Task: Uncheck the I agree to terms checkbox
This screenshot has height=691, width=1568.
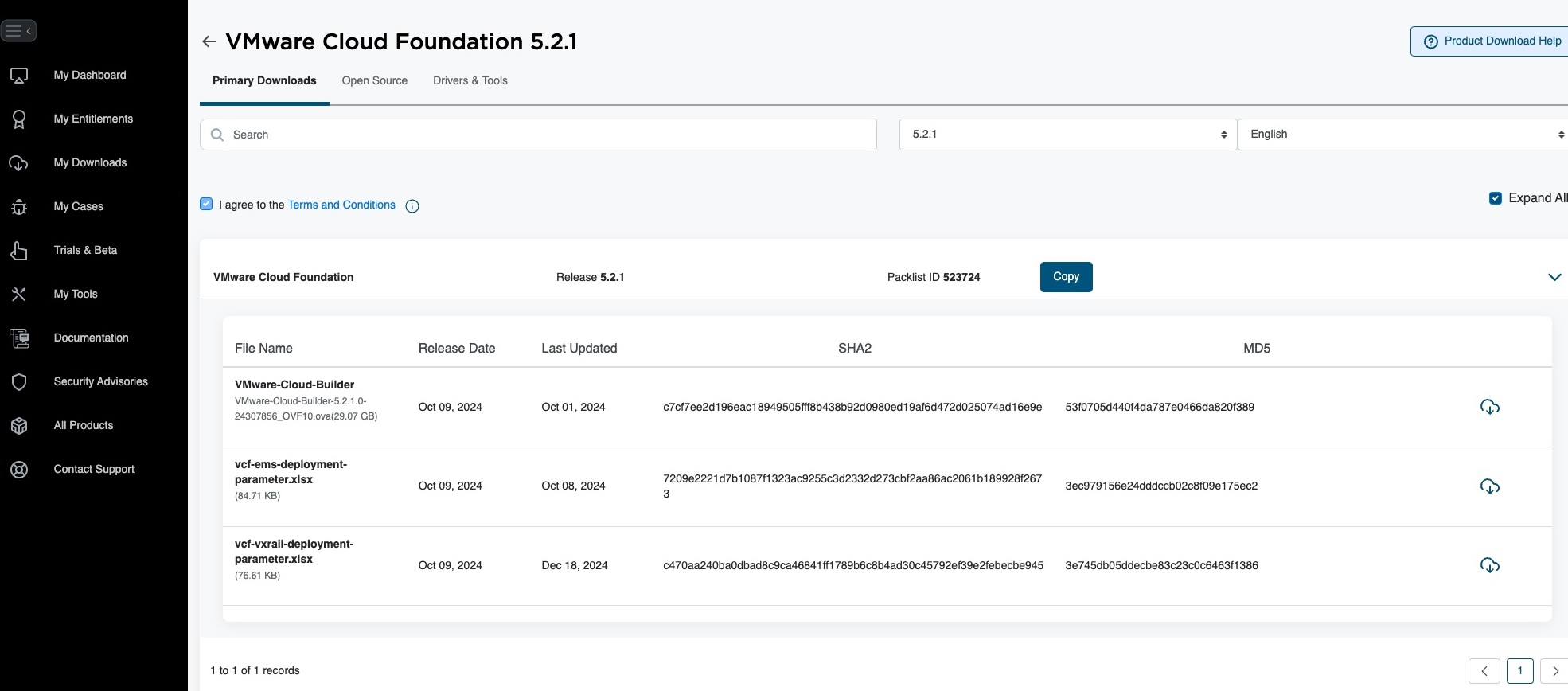Action: click(x=206, y=204)
